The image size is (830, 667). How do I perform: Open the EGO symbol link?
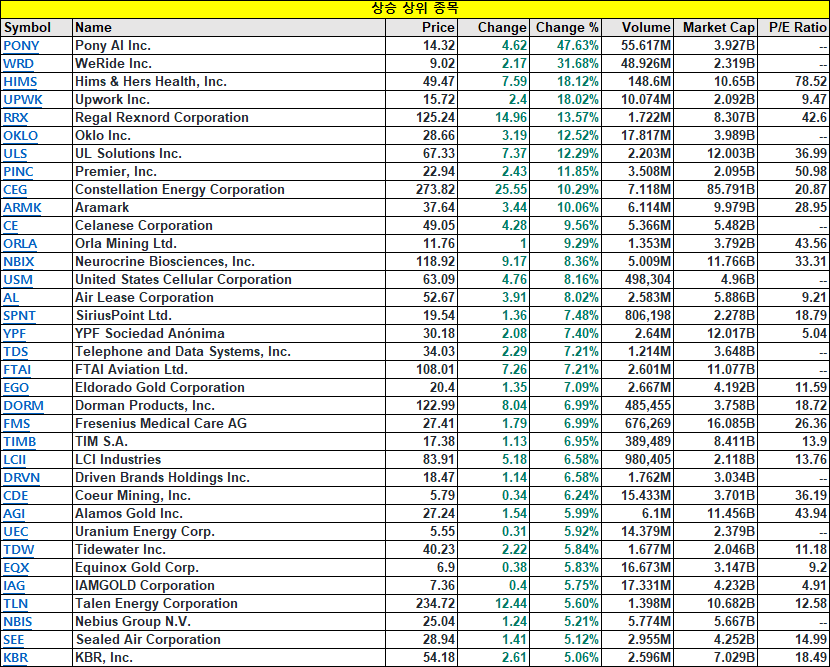tap(16, 388)
